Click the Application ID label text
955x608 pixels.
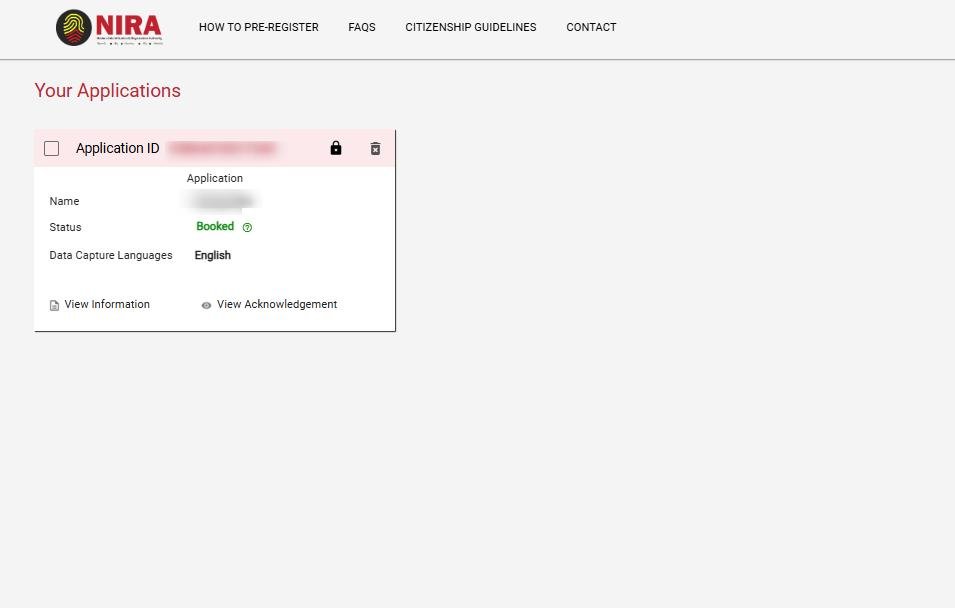[117, 148]
